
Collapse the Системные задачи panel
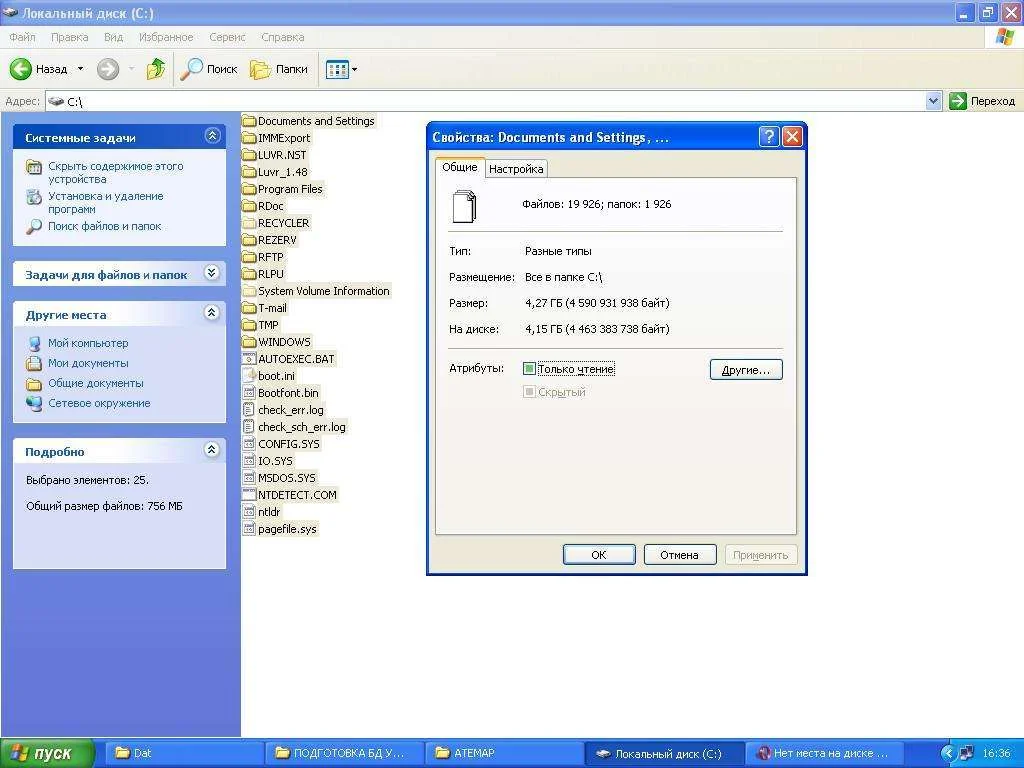click(212, 136)
